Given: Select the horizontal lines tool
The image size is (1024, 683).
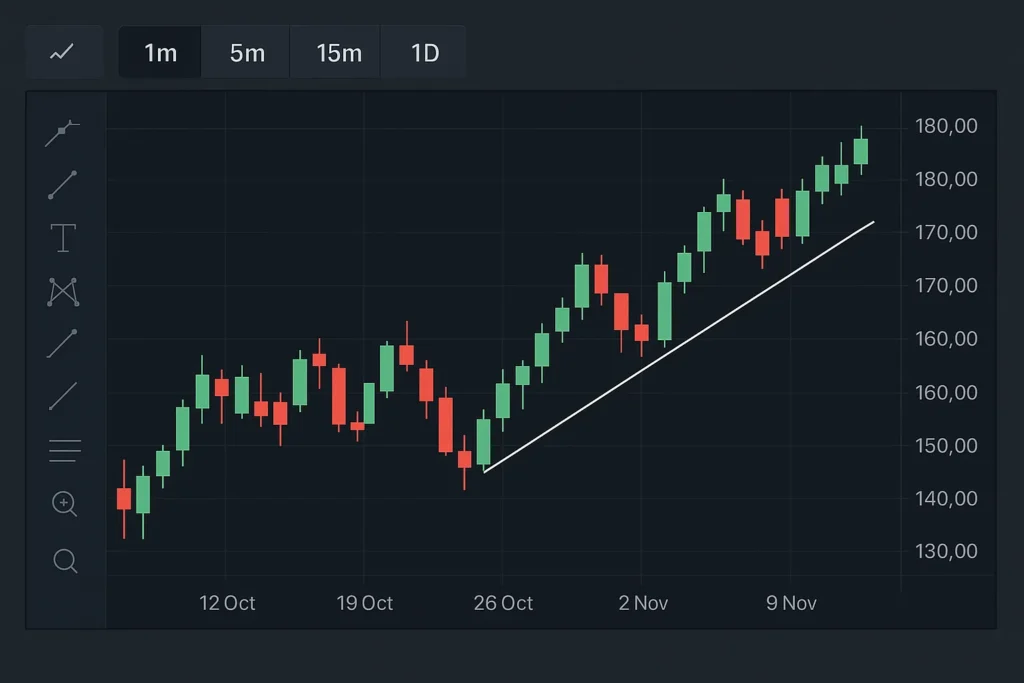Looking at the screenshot, I should coord(64,450).
